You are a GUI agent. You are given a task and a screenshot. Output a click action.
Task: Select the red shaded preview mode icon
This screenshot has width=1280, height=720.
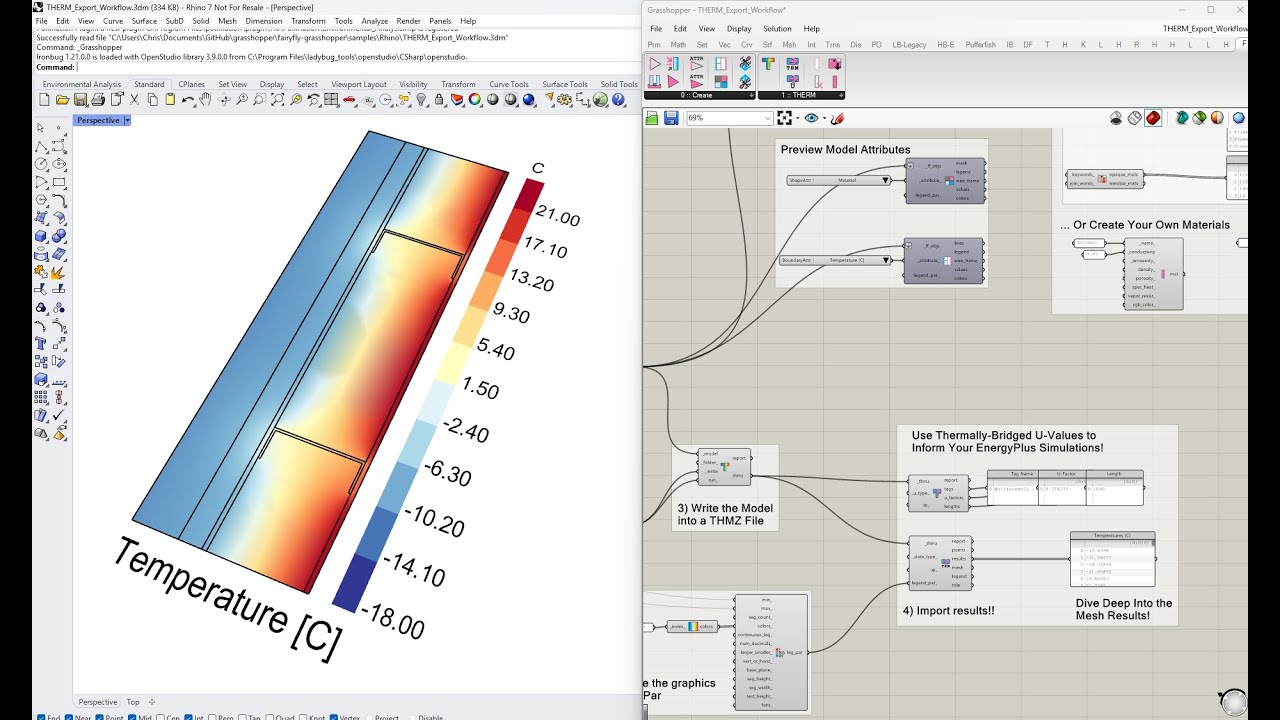tap(1153, 118)
